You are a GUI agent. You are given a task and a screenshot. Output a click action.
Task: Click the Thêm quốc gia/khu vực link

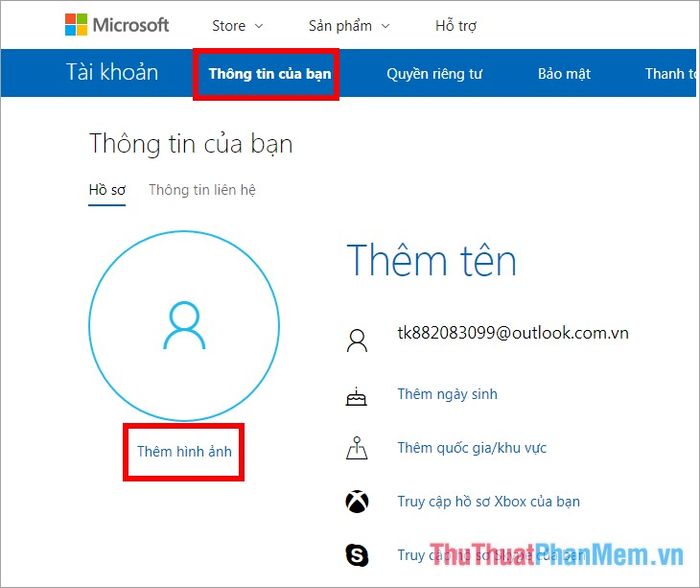point(472,448)
